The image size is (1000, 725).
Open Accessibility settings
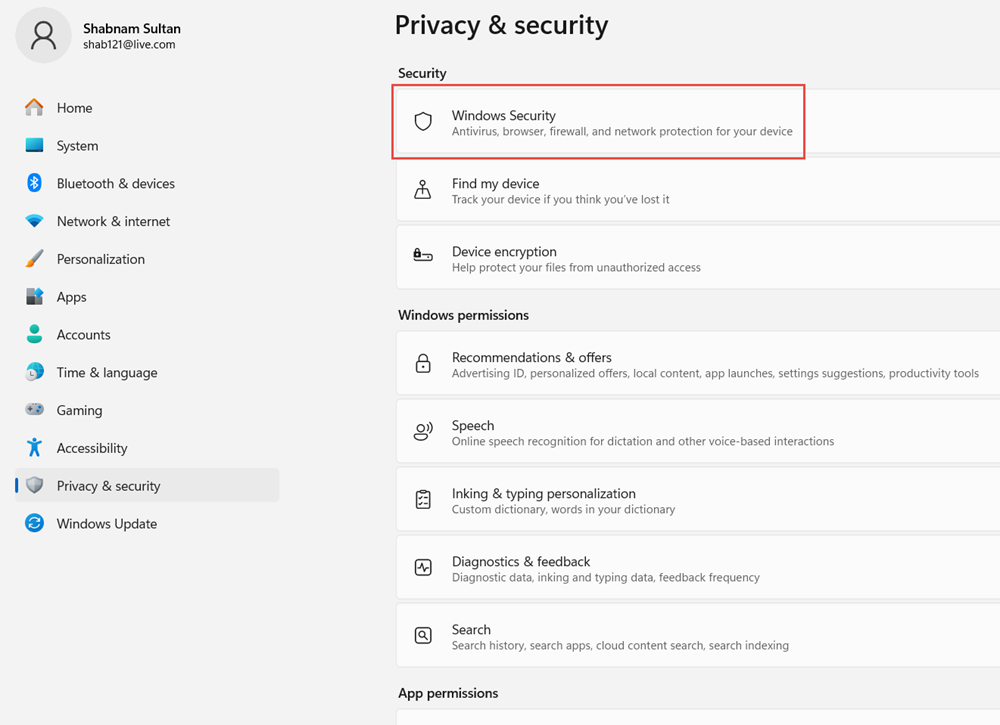click(147, 448)
